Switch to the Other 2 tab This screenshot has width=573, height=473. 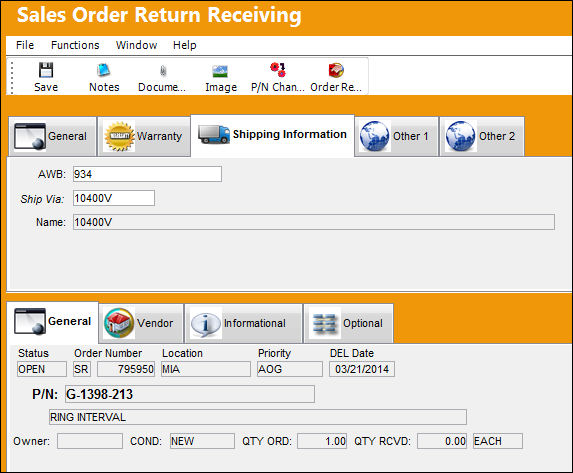point(482,137)
